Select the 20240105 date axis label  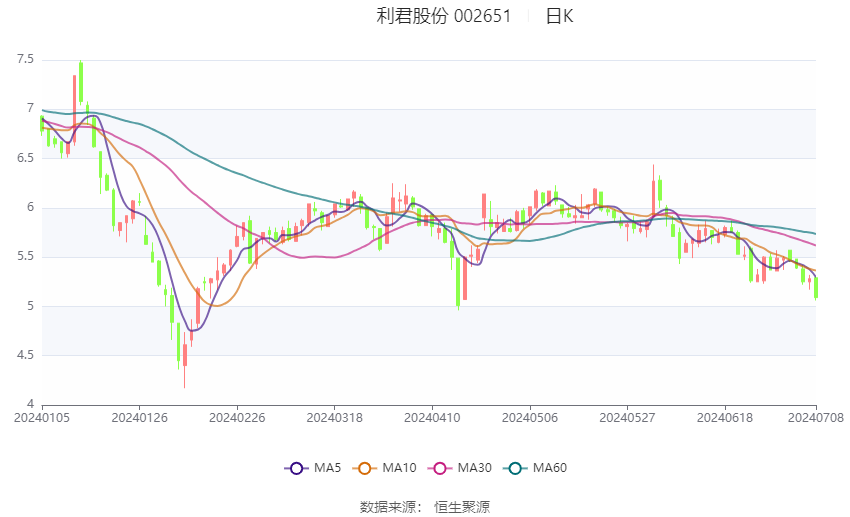pos(42,418)
